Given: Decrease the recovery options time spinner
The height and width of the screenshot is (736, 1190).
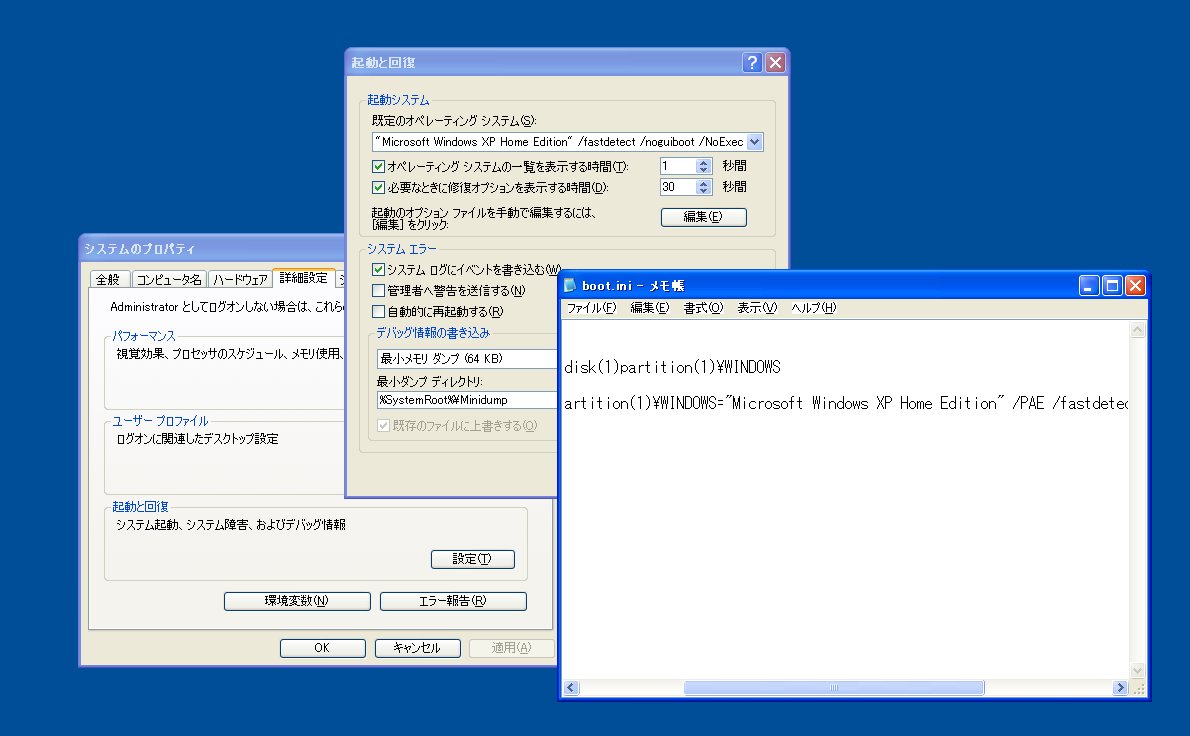Looking at the screenshot, I should click(704, 190).
